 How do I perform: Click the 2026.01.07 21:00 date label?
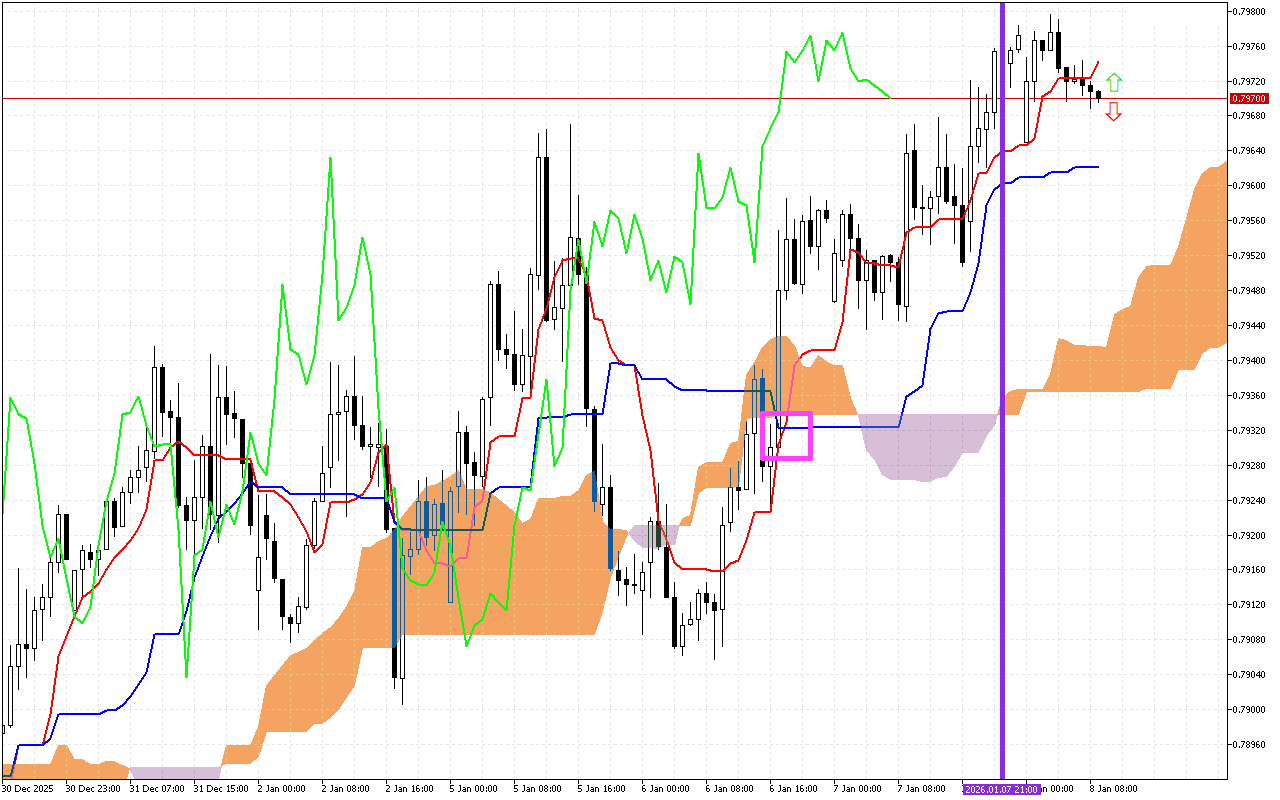coord(1002,789)
